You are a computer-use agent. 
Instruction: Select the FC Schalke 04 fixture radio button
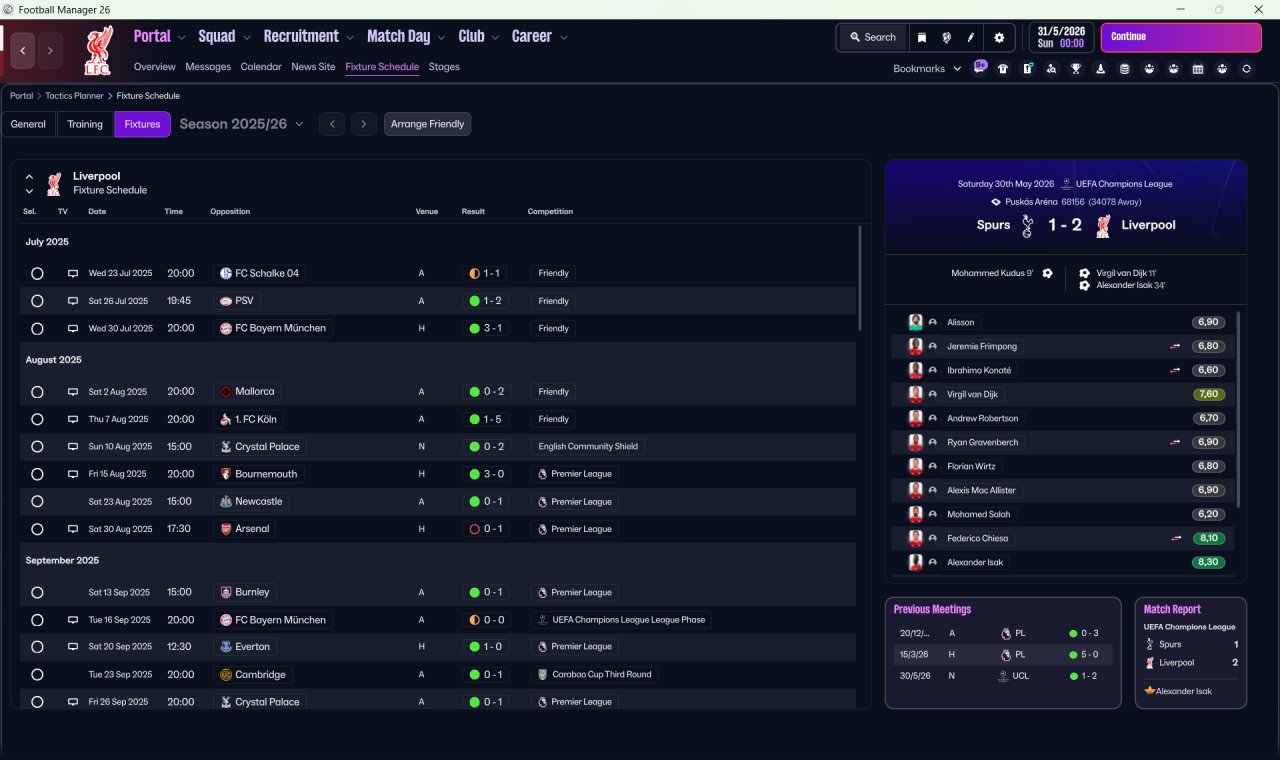[x=37, y=273]
